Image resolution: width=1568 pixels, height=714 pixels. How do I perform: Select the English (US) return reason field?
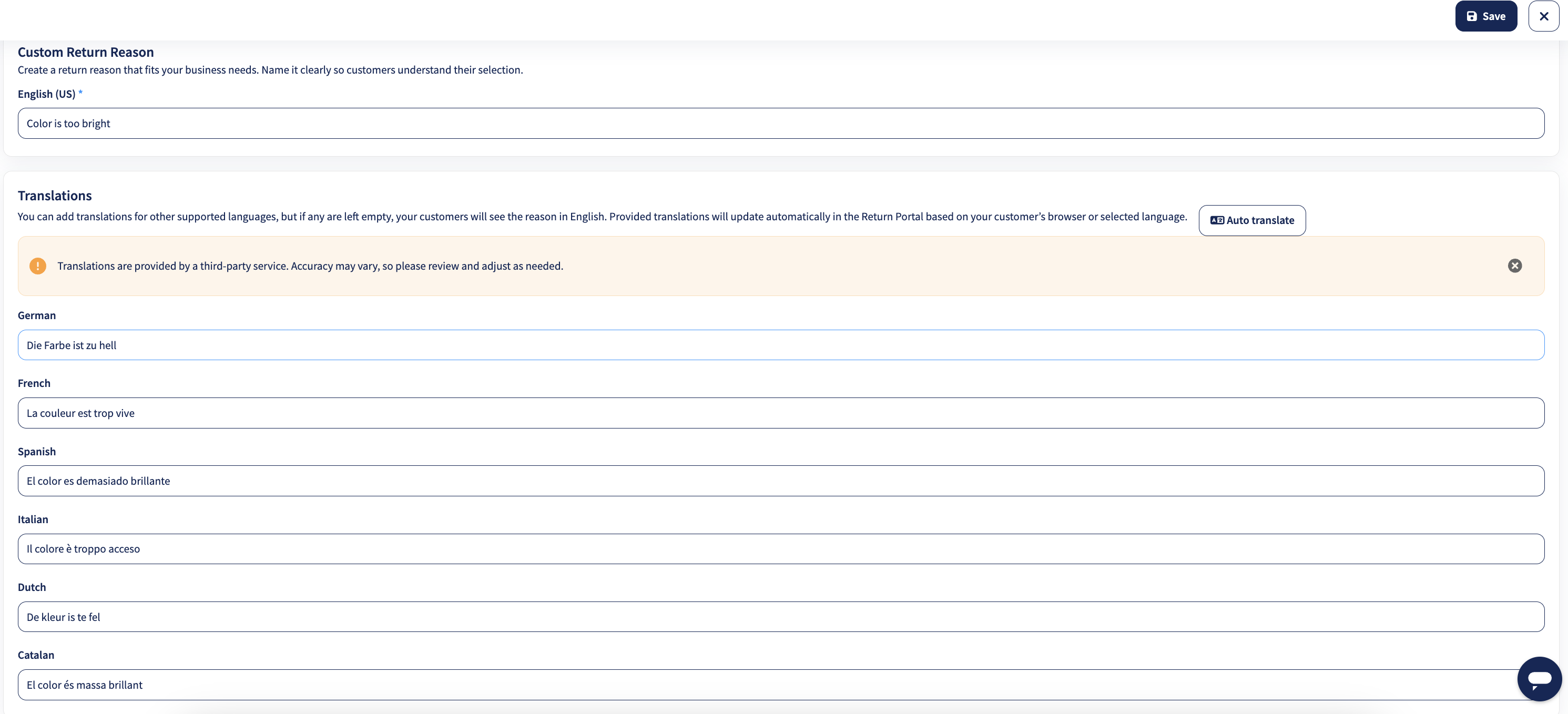click(780, 123)
